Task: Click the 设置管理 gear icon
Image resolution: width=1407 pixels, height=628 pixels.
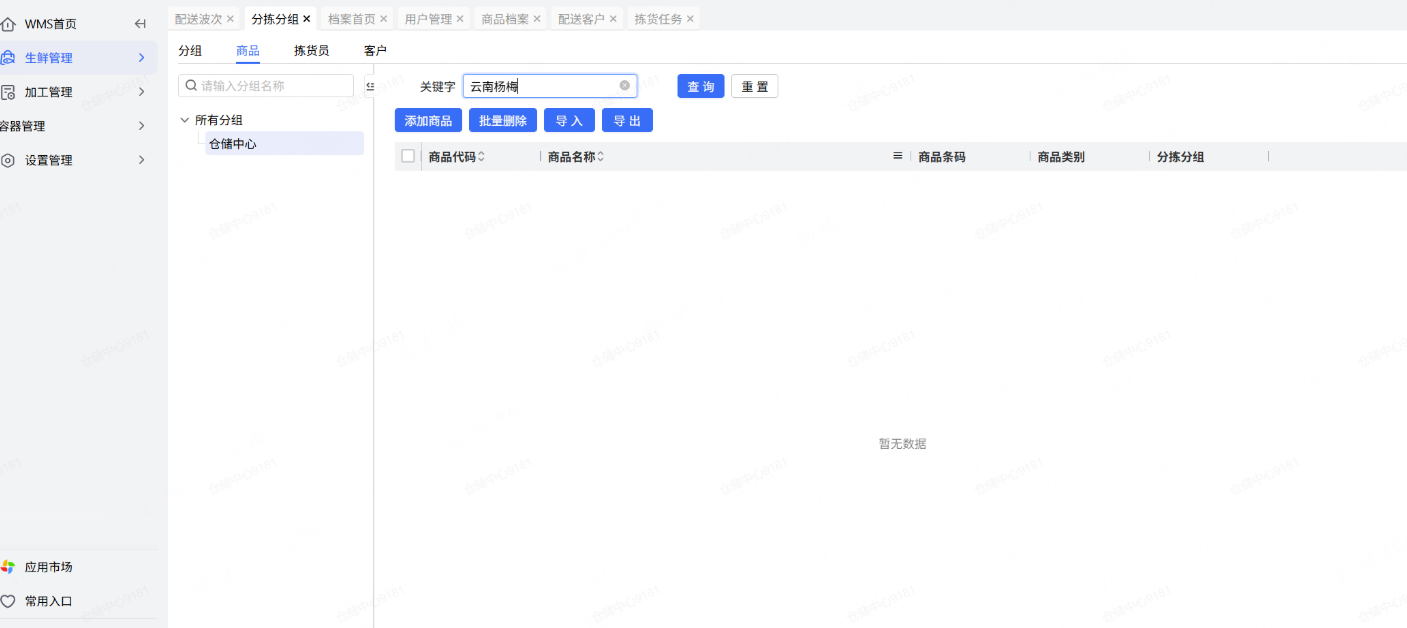Action: [8, 160]
